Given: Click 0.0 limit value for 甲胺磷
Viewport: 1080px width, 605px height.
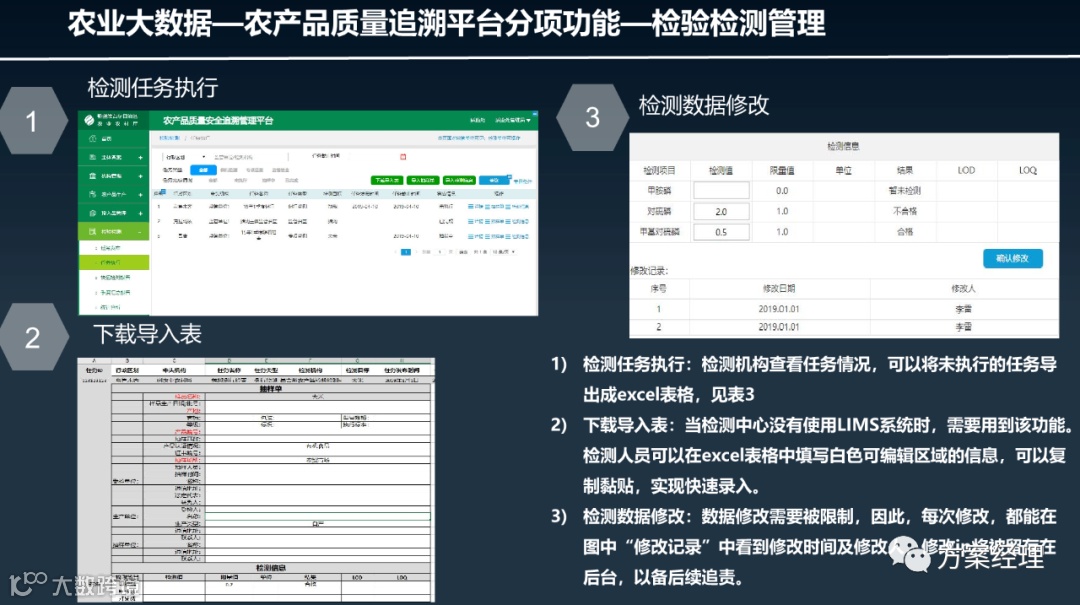Looking at the screenshot, I should [782, 191].
